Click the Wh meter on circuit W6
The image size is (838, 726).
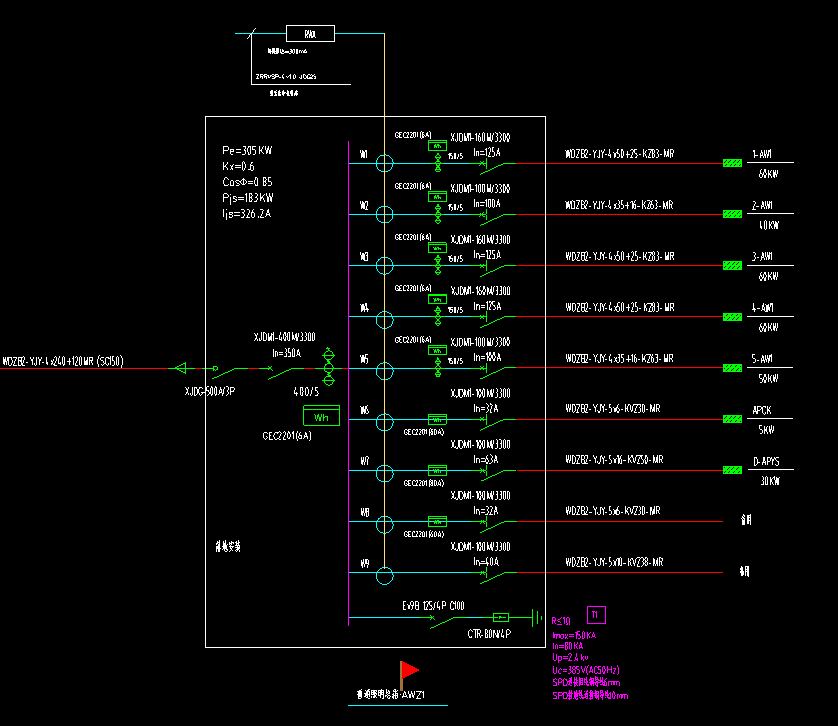pos(437,420)
